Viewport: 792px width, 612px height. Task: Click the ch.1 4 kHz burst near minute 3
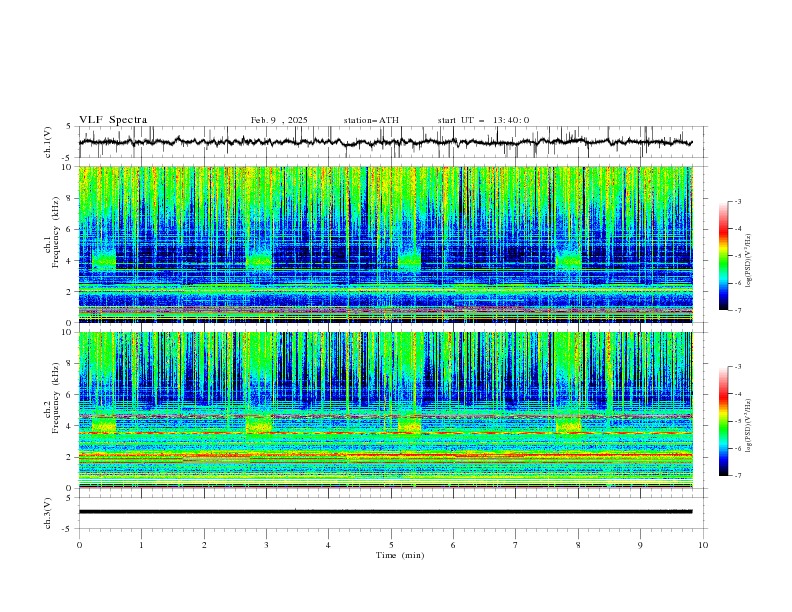[259, 261]
